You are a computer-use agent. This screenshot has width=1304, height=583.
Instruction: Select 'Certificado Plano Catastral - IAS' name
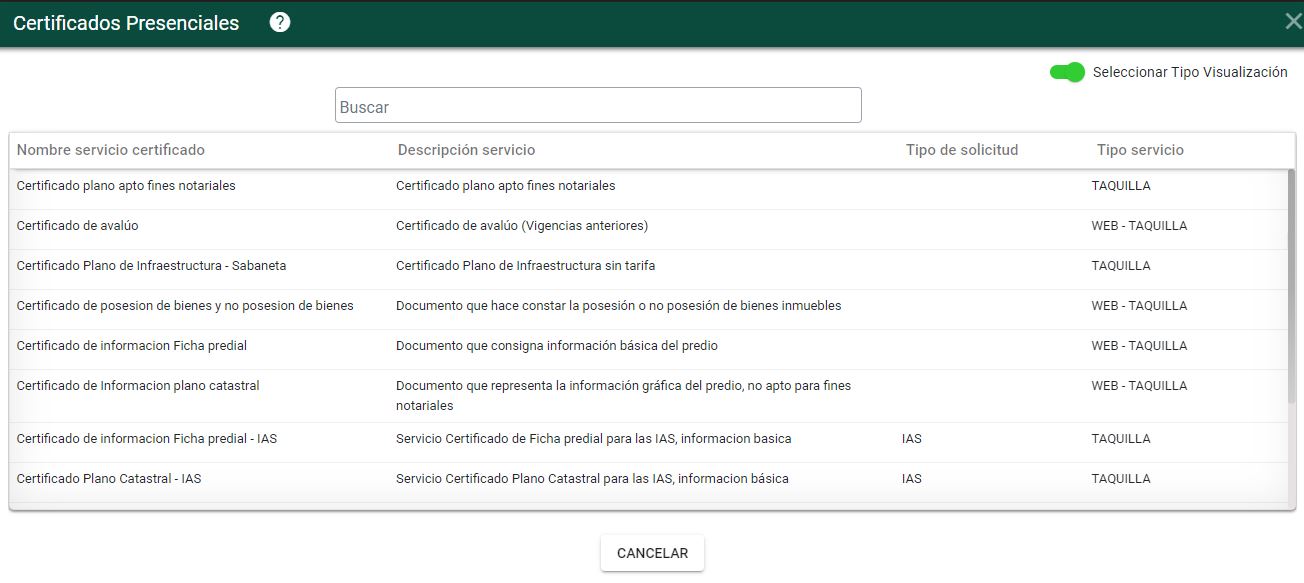coord(109,479)
